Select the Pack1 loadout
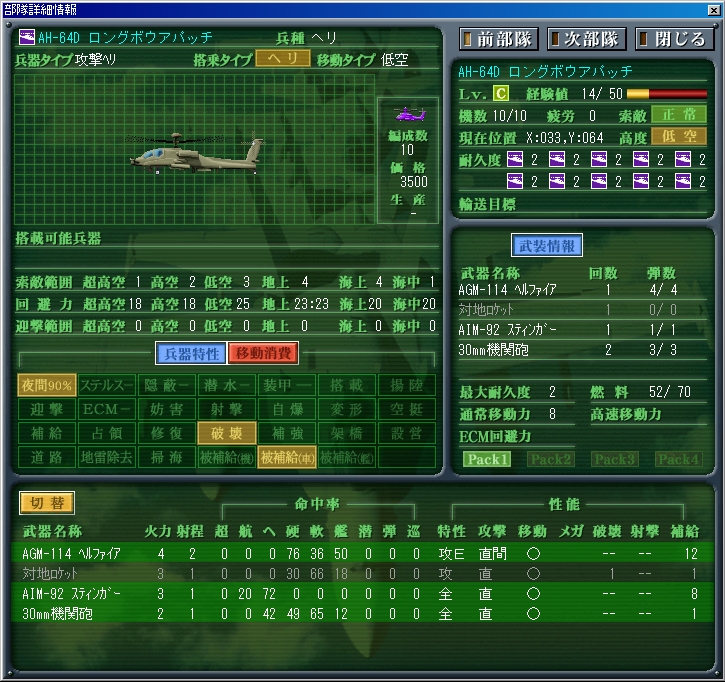The height and width of the screenshot is (682, 725). [x=487, y=459]
